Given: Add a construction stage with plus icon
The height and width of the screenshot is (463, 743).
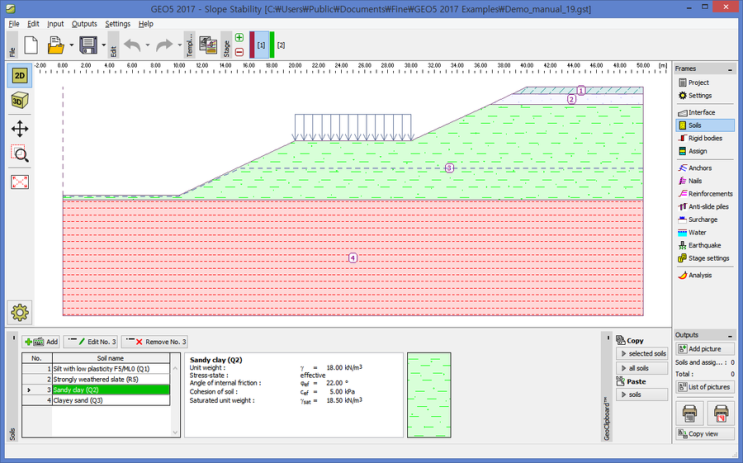Looking at the screenshot, I should coord(239,38).
